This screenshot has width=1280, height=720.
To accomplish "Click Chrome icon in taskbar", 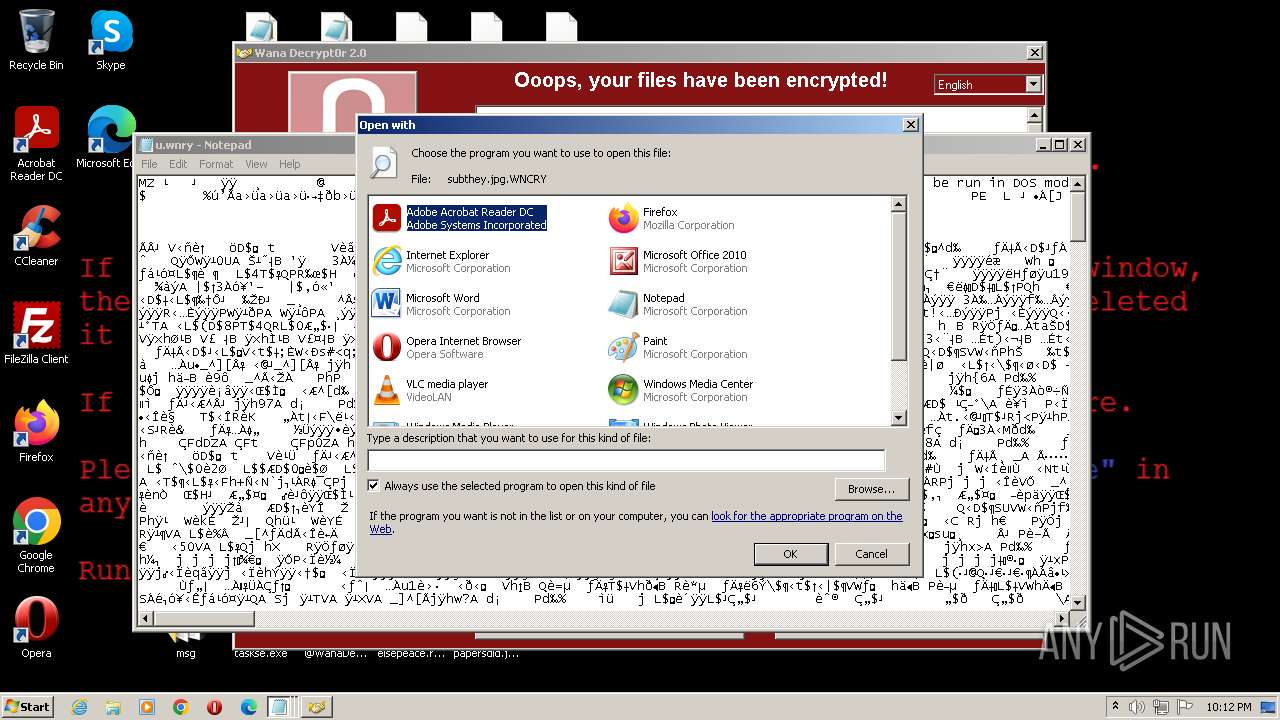I will coord(181,707).
